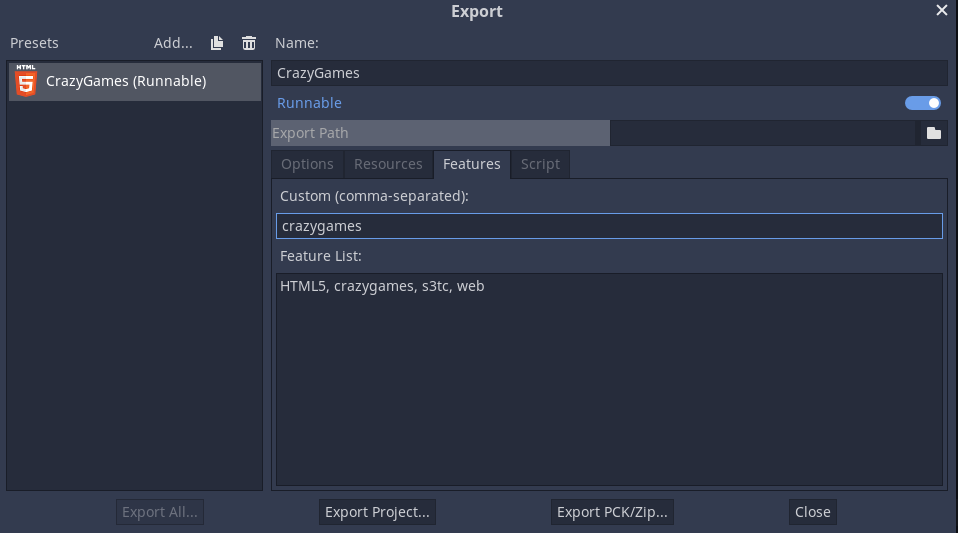Viewport: 958px width, 533px height.
Task: Open the Add... preset dropdown
Action: click(173, 43)
